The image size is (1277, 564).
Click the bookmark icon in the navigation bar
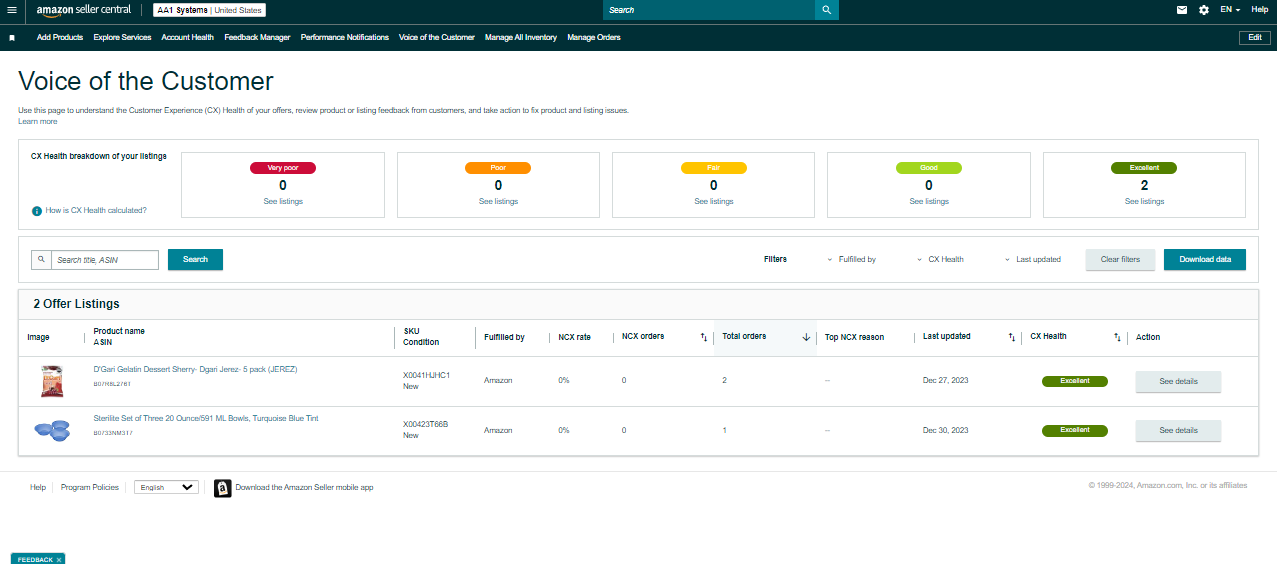pyautogui.click(x=12, y=38)
